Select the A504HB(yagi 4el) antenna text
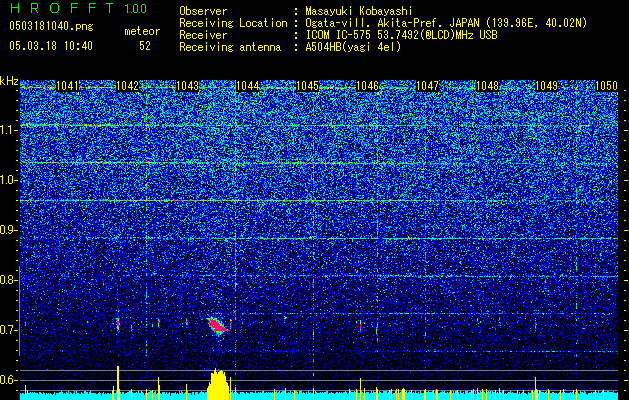The height and width of the screenshot is (400, 629). coord(353,47)
